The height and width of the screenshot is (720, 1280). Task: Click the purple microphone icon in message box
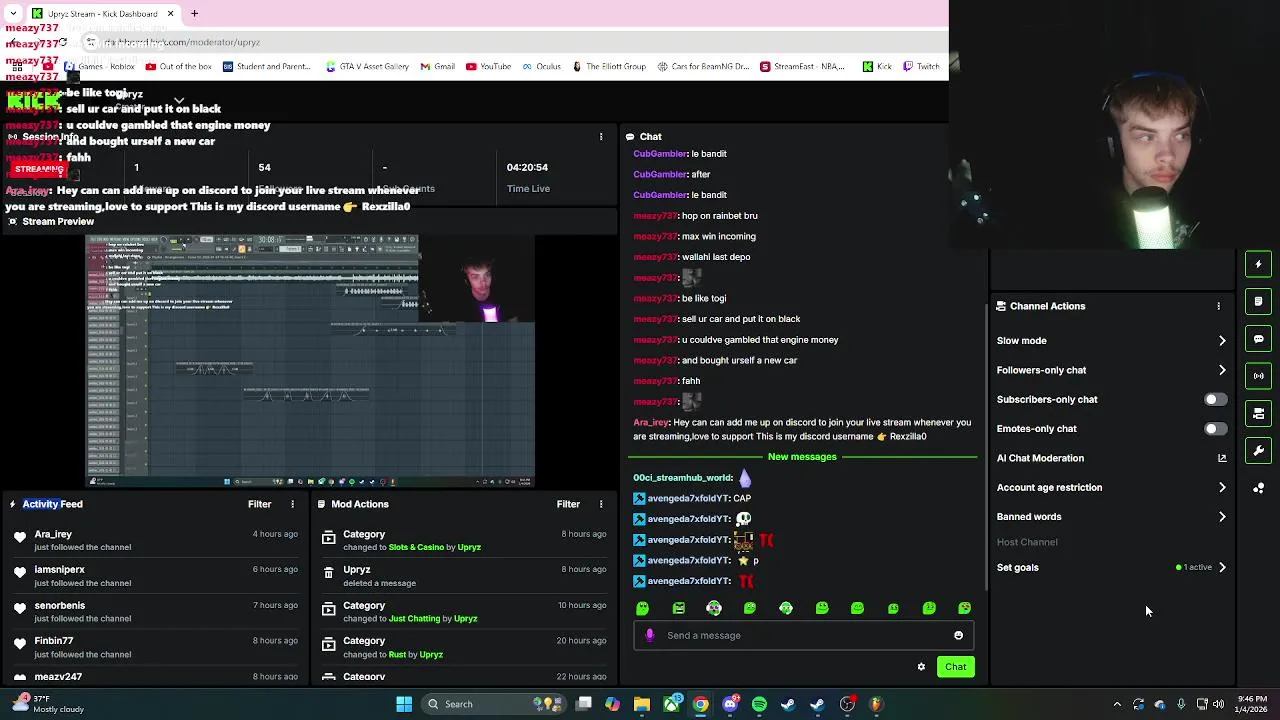(650, 635)
